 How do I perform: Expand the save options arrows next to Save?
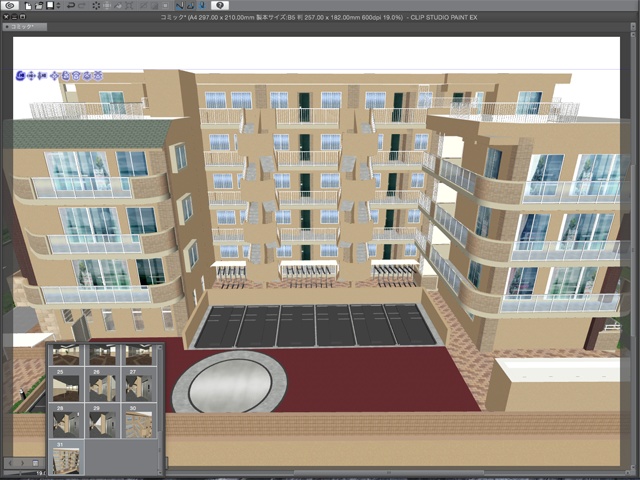[58, 6]
